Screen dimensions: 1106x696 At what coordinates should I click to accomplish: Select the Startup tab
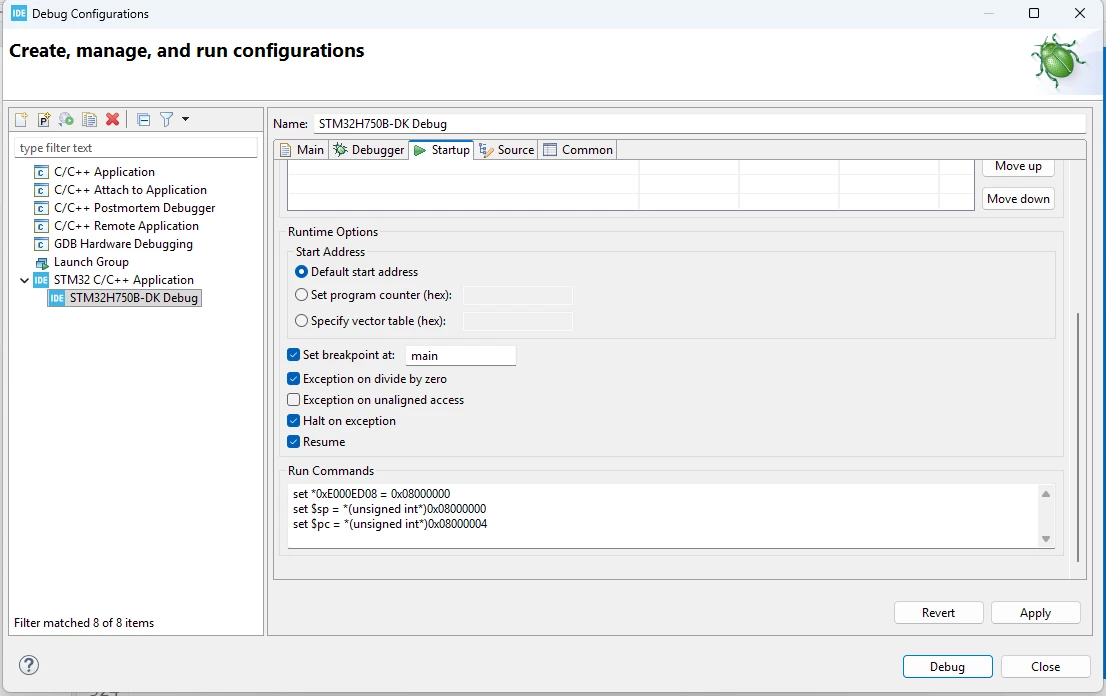click(x=442, y=149)
